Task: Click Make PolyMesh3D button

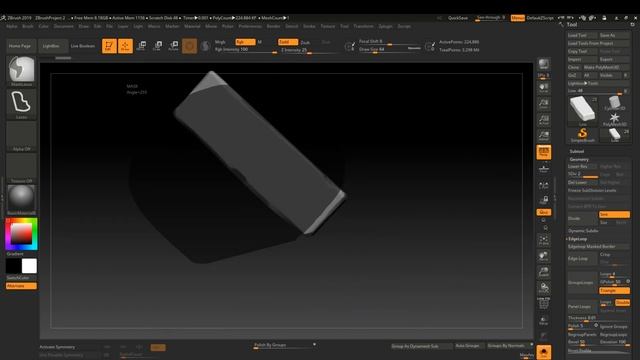Action: click(x=606, y=67)
